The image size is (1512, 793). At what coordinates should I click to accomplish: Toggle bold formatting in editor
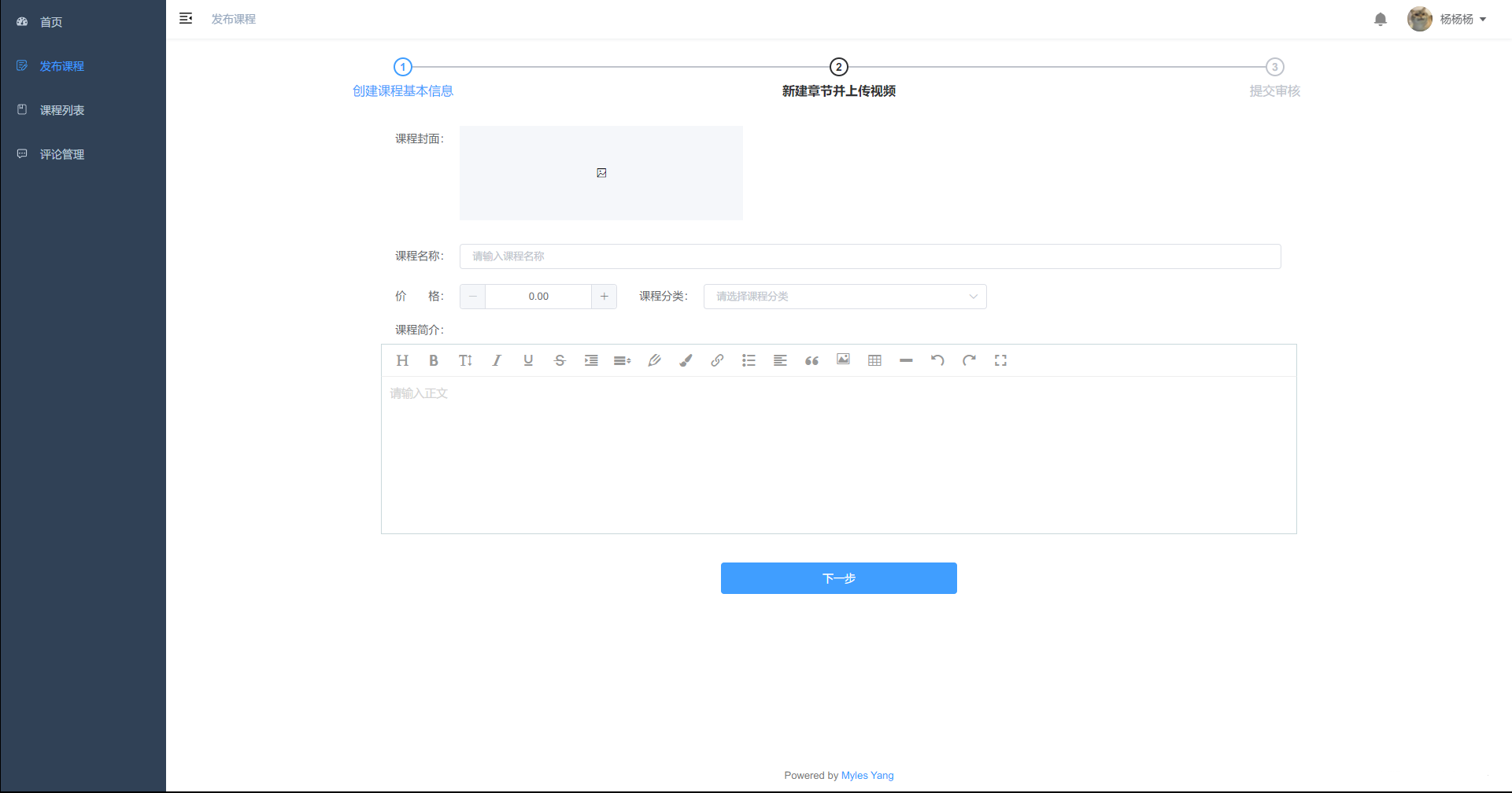tap(434, 360)
